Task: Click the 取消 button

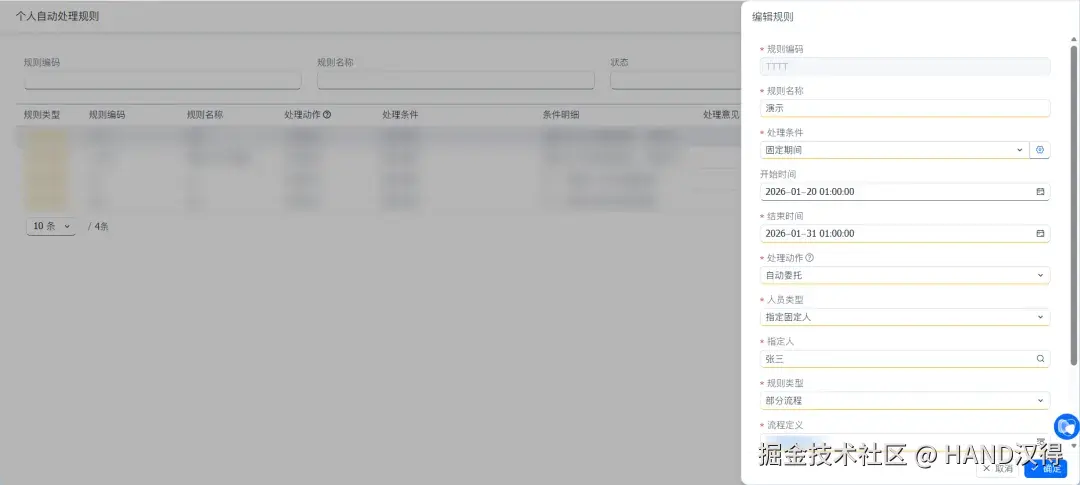Action: 997,468
